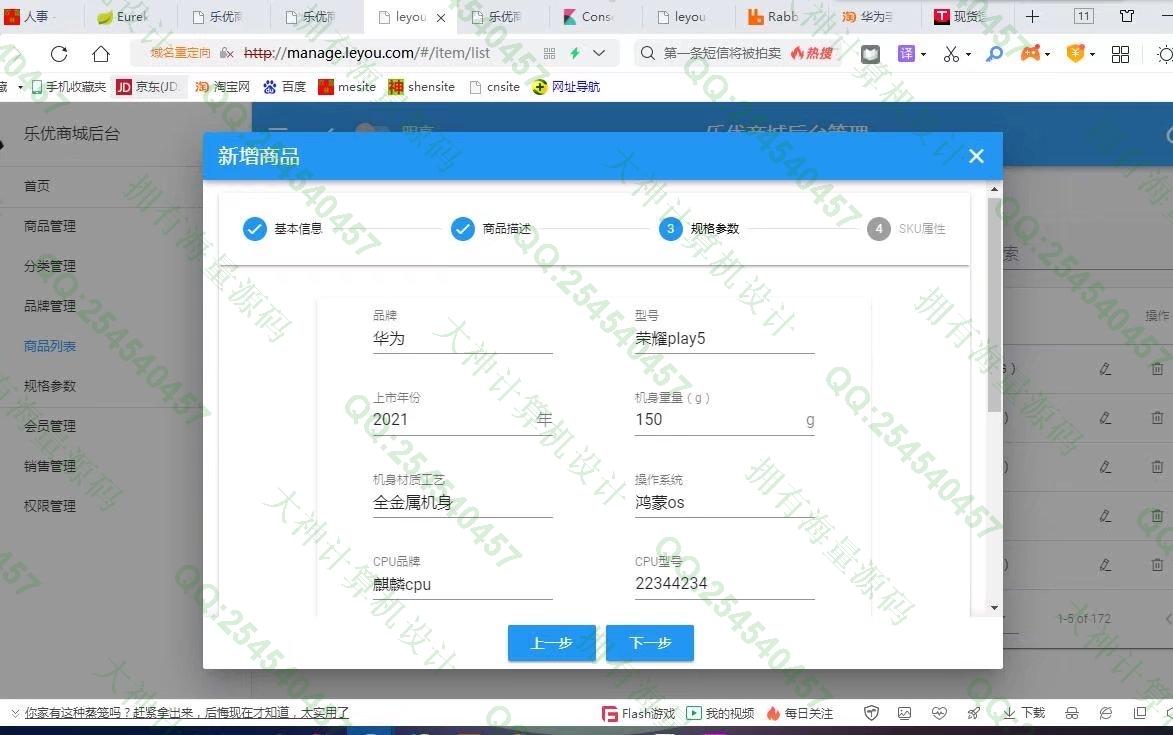
Task: Open the 下载 downloads in status bar
Action: point(1024,713)
